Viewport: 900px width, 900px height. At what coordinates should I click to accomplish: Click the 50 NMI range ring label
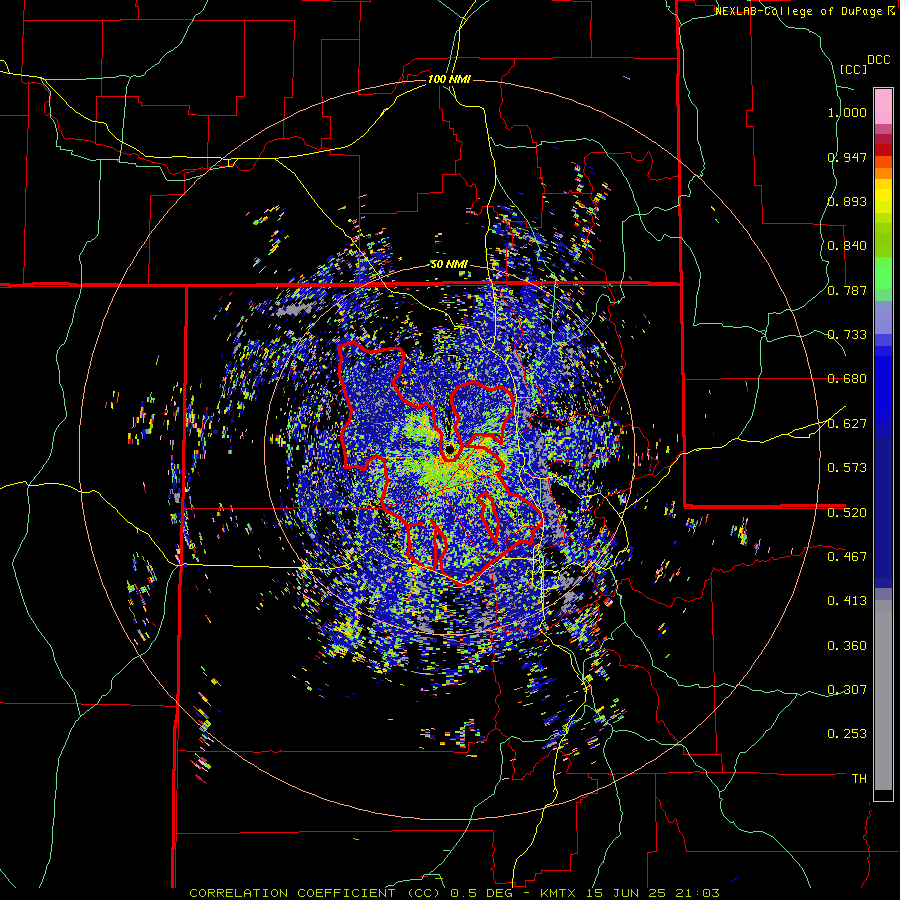[449, 265]
